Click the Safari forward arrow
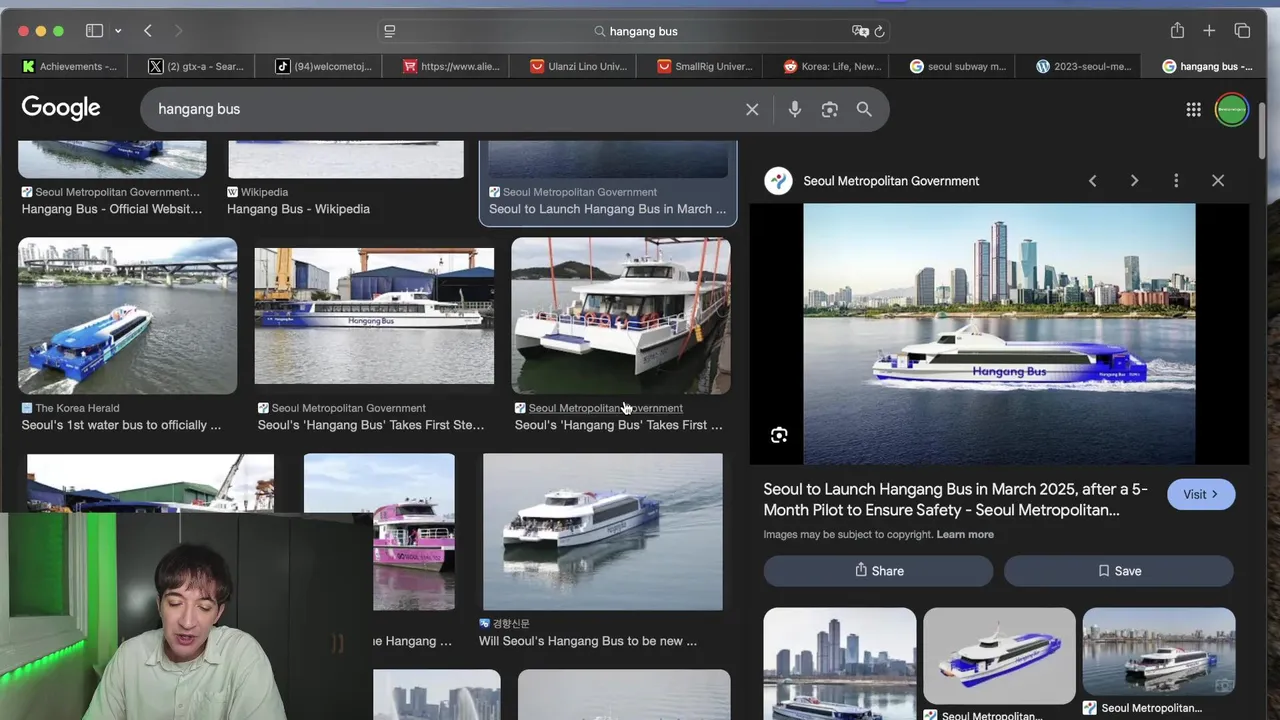 tap(179, 31)
